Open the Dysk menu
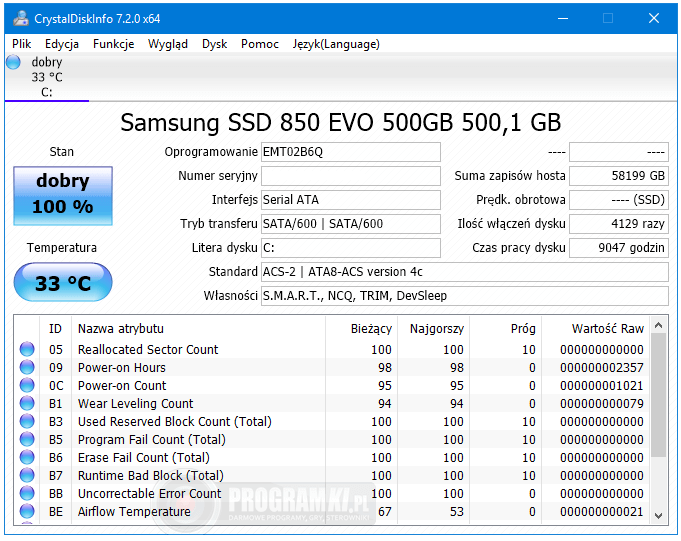This screenshot has height=541, width=681. tap(215, 44)
